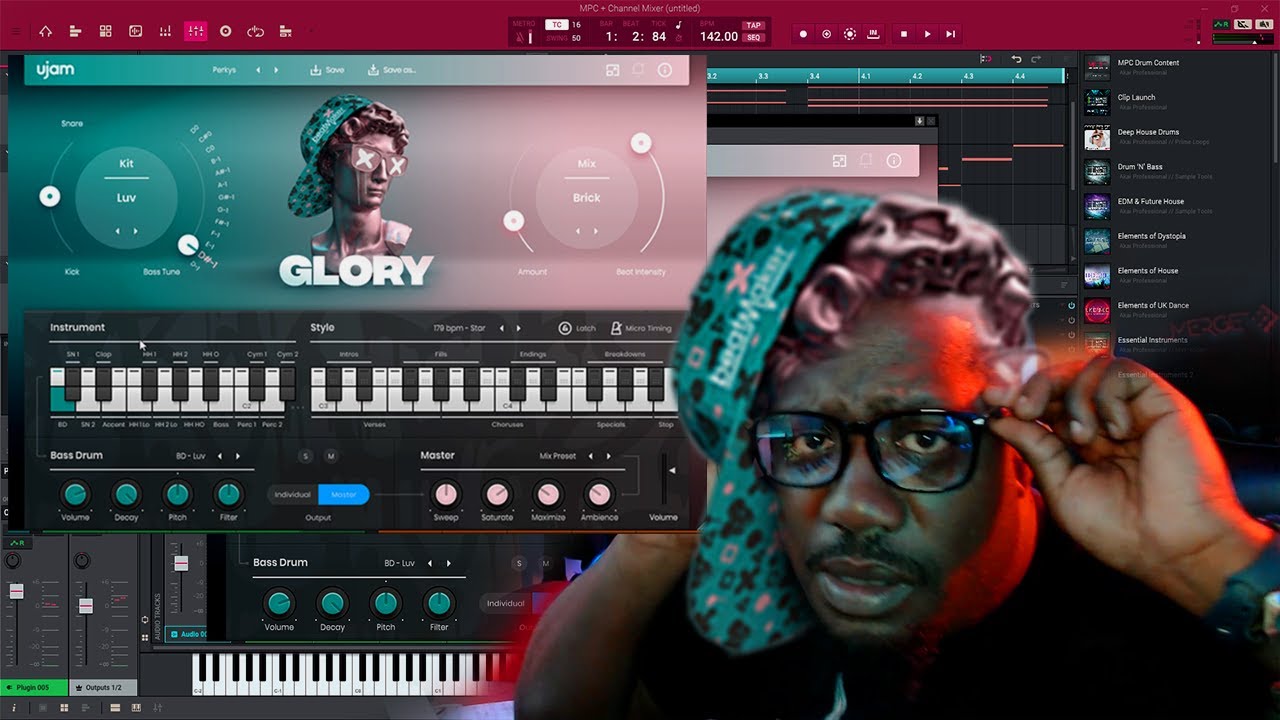The image size is (1280, 720).
Task: Click the Glory plugin resize window icon
Action: tap(613, 70)
